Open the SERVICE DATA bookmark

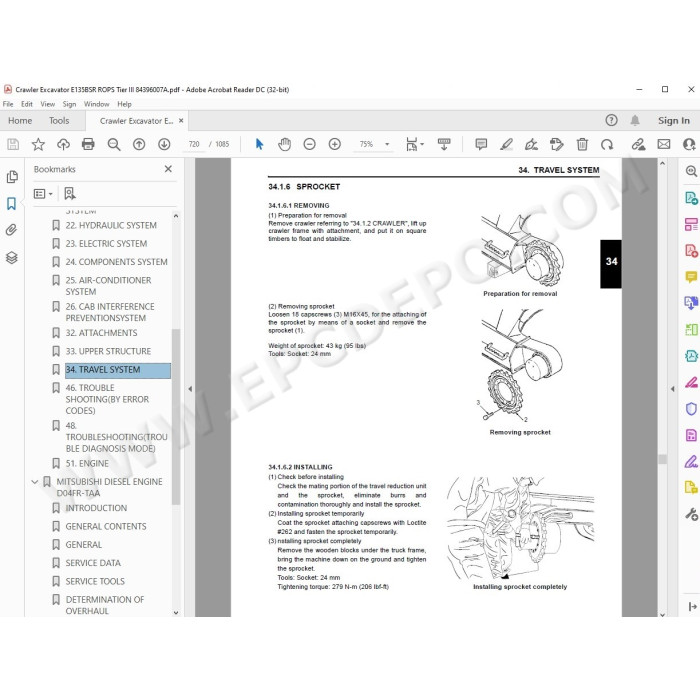(x=93, y=563)
